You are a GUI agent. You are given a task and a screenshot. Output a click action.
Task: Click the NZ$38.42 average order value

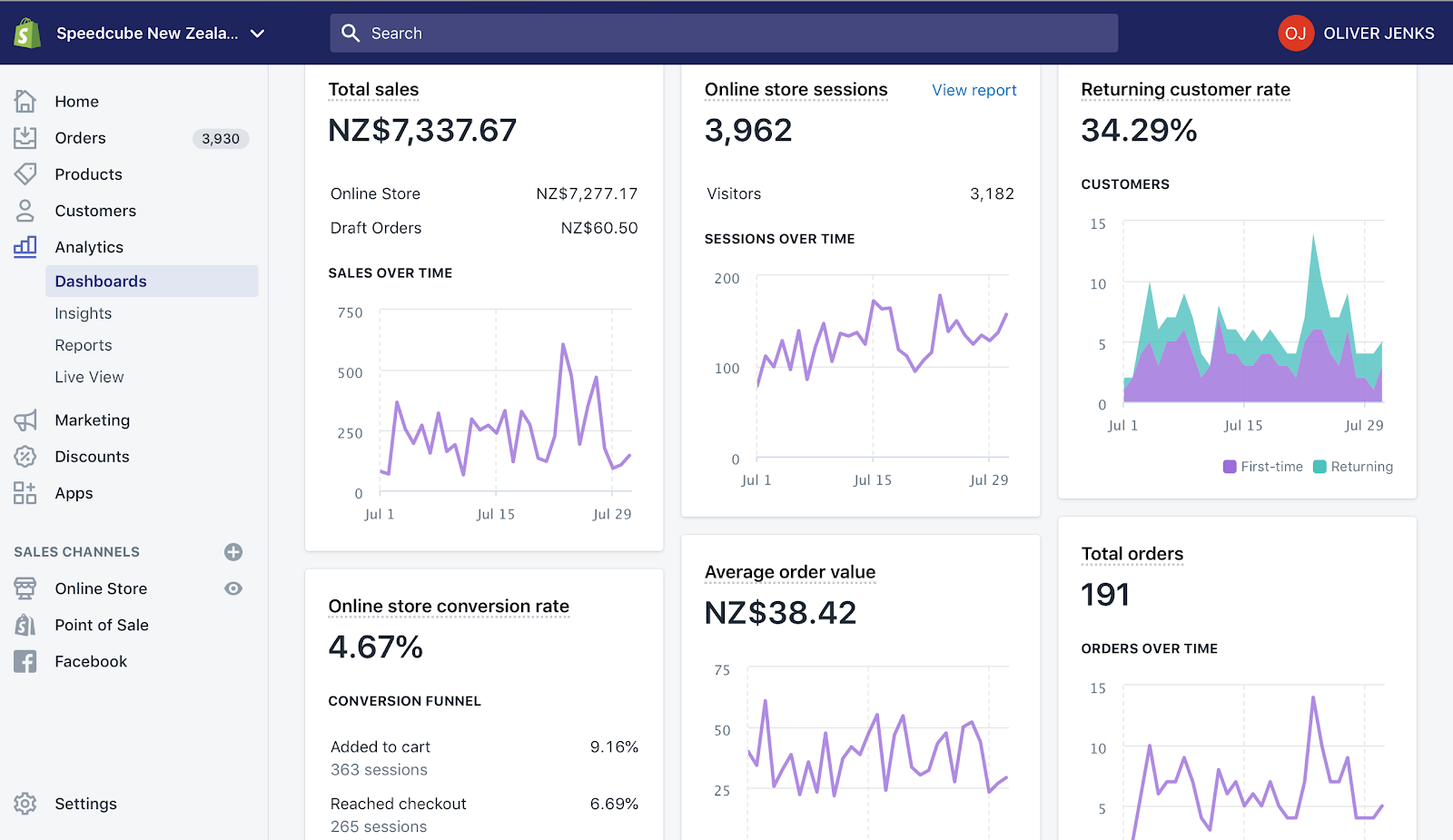[x=780, y=613]
